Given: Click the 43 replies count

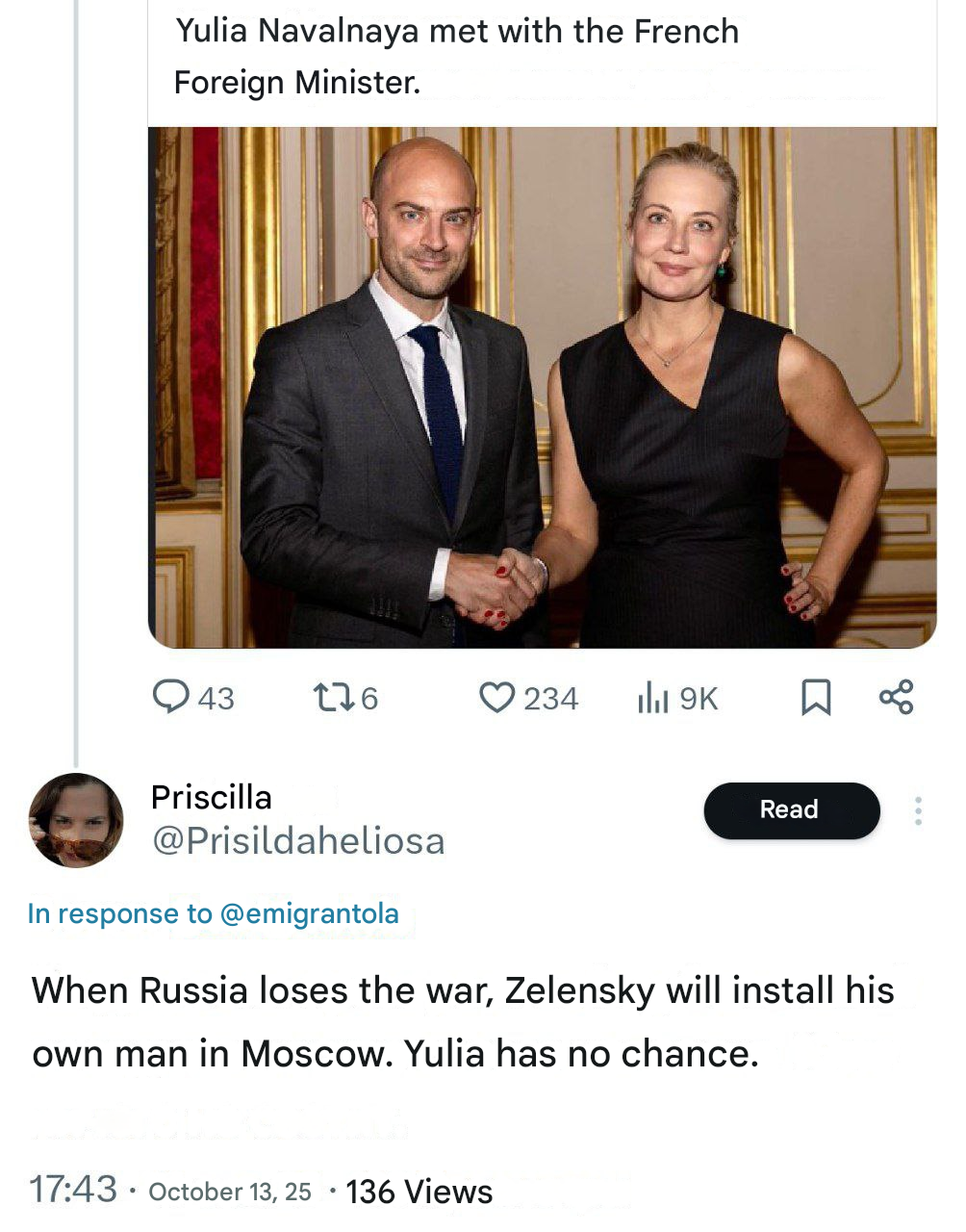Looking at the screenshot, I should pyautogui.click(x=216, y=698).
